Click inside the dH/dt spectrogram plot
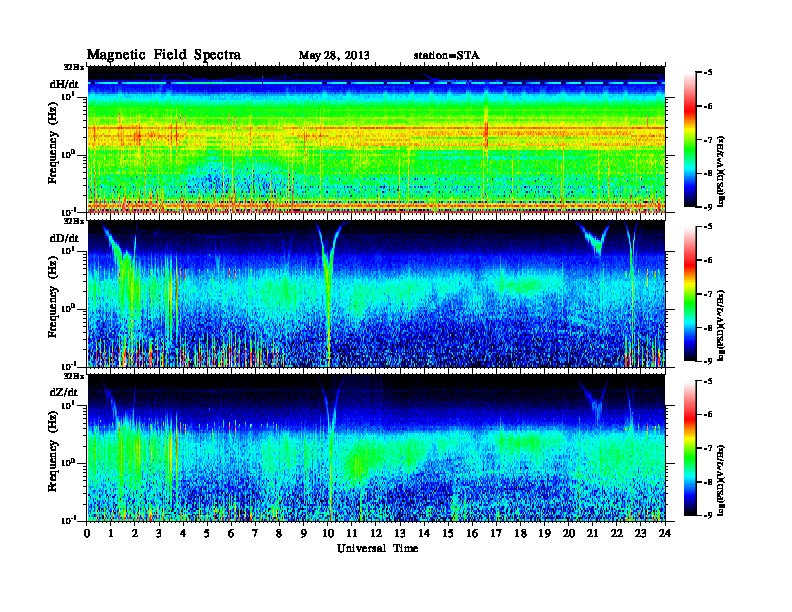The image size is (792, 612). pos(376,139)
